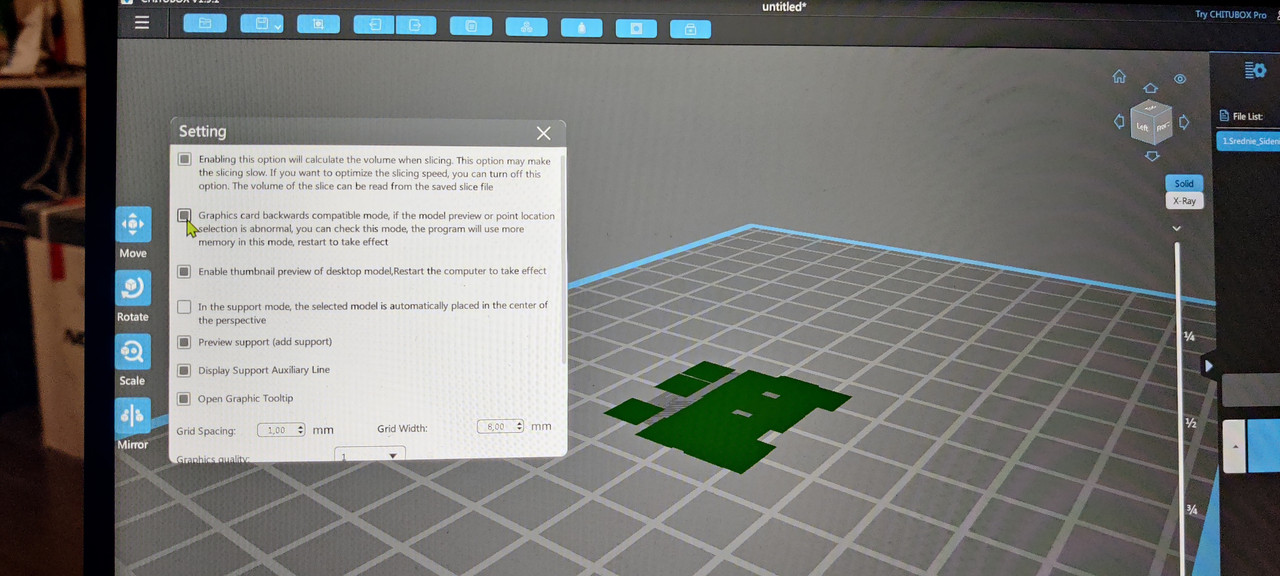Switch to X-Ray render mode
The height and width of the screenshot is (576, 1280).
coord(1184,201)
